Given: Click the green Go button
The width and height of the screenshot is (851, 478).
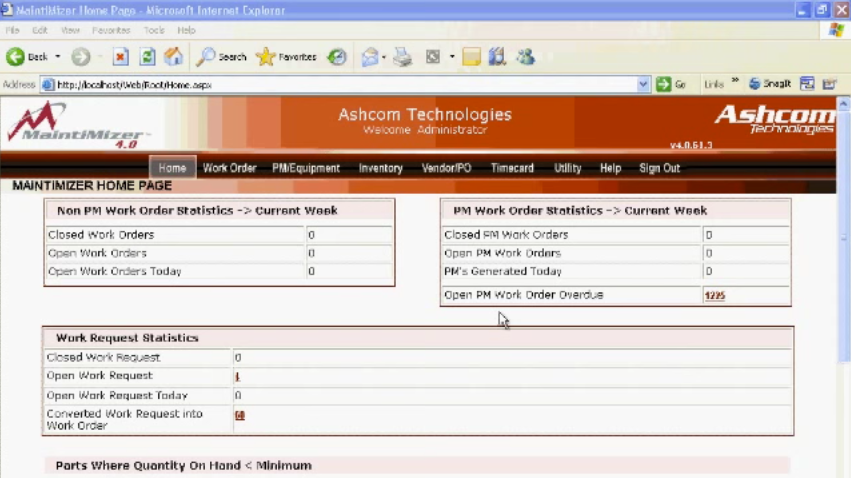Looking at the screenshot, I should tap(671, 84).
